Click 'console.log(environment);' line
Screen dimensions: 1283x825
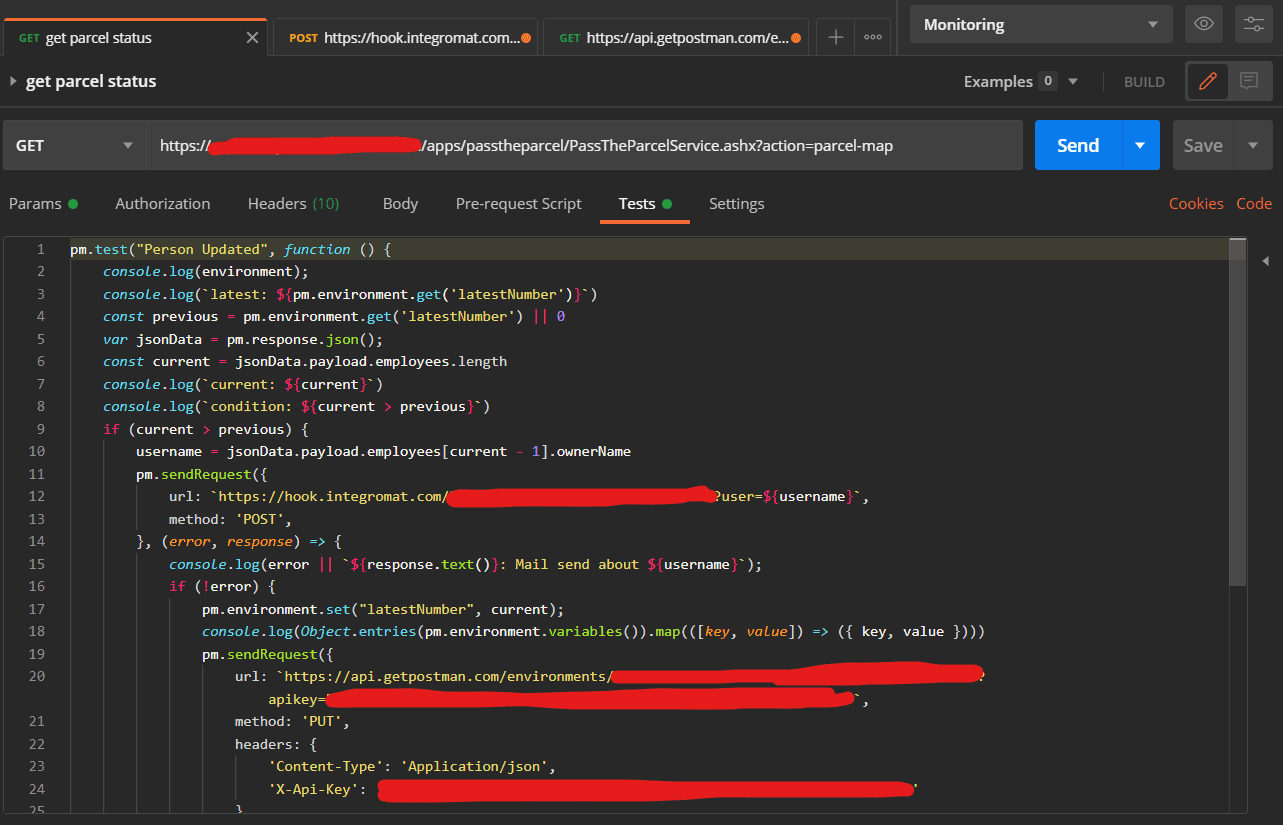click(206, 271)
